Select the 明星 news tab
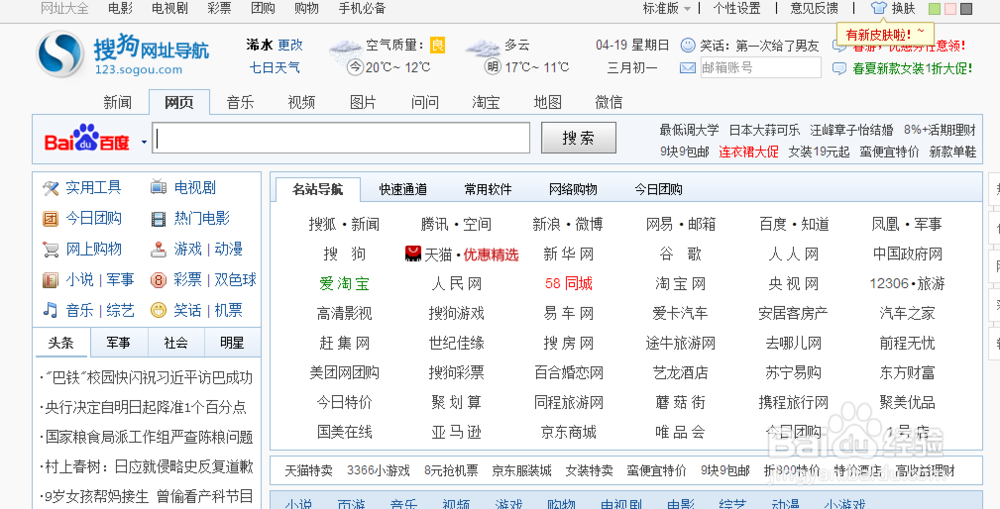 click(x=232, y=343)
